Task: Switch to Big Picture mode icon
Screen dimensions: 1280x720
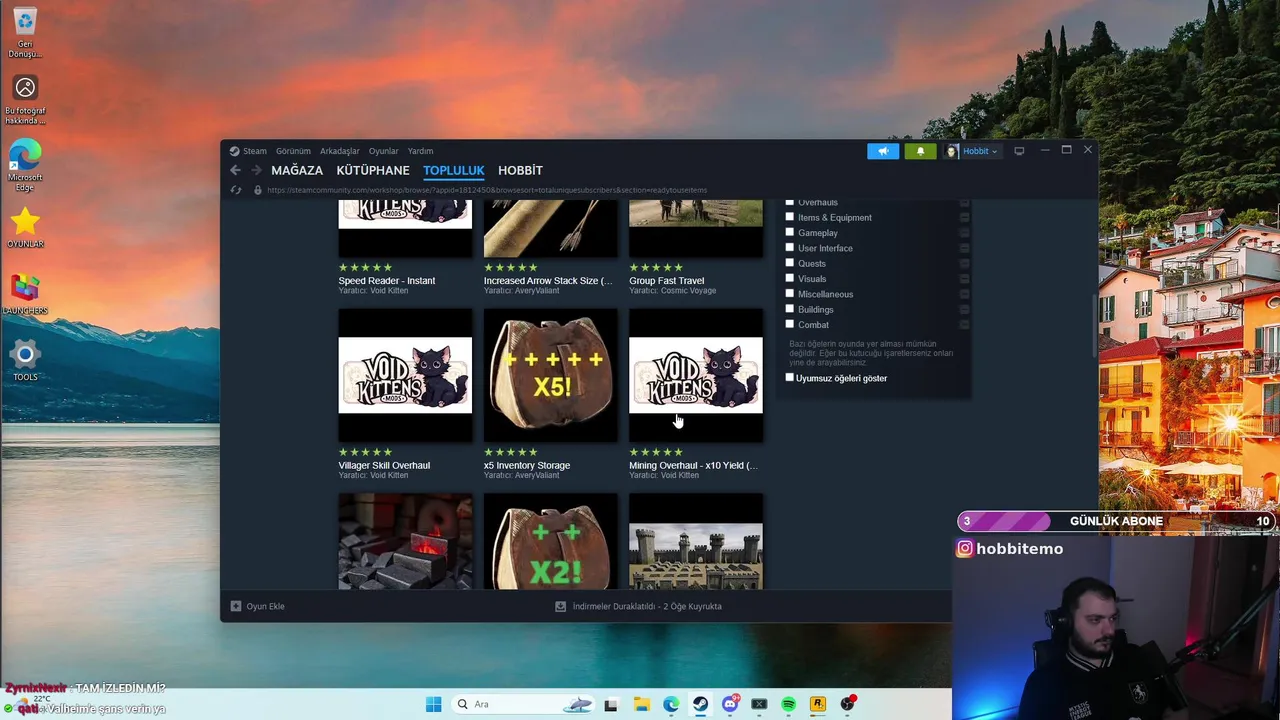Action: [x=1019, y=151]
